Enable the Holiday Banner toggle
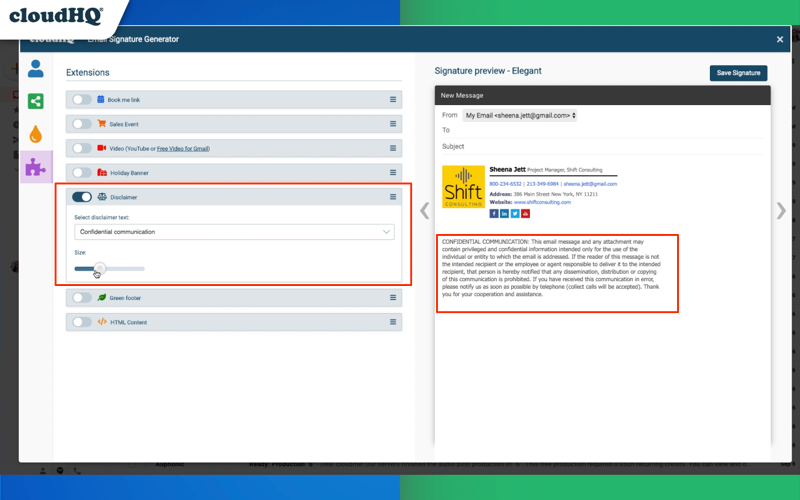 (82, 172)
